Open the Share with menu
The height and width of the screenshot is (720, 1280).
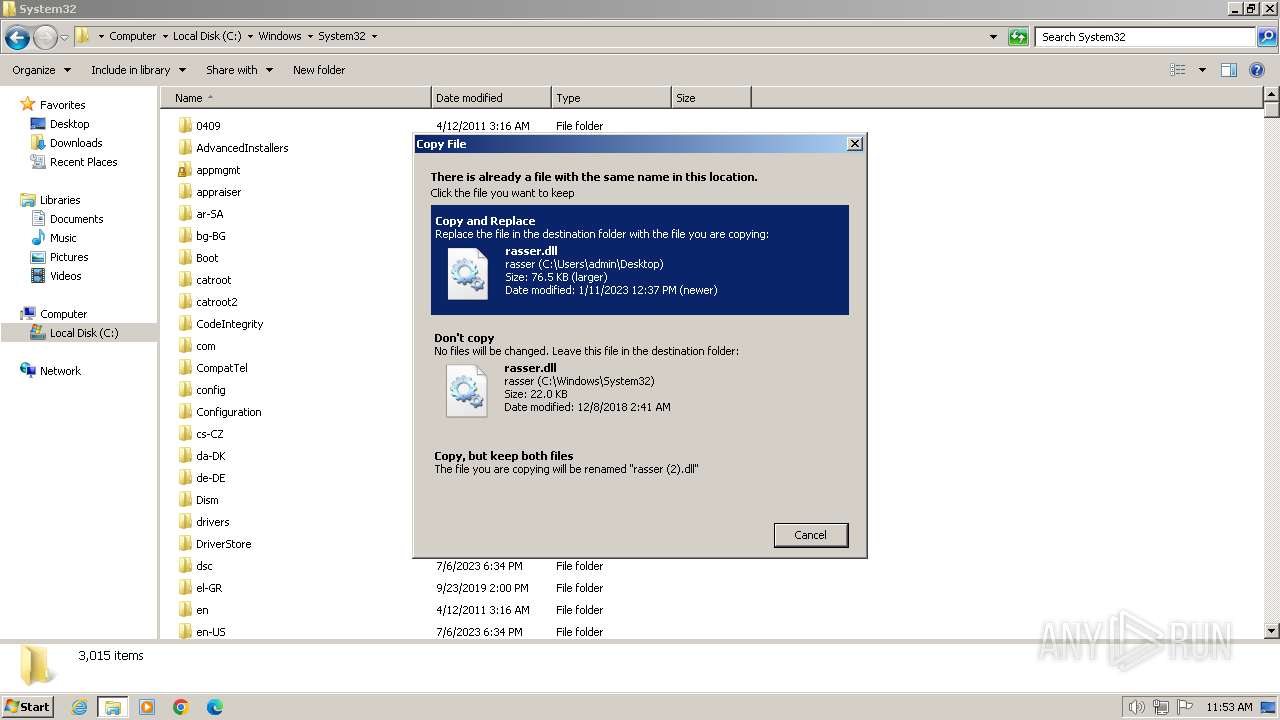[x=239, y=70]
